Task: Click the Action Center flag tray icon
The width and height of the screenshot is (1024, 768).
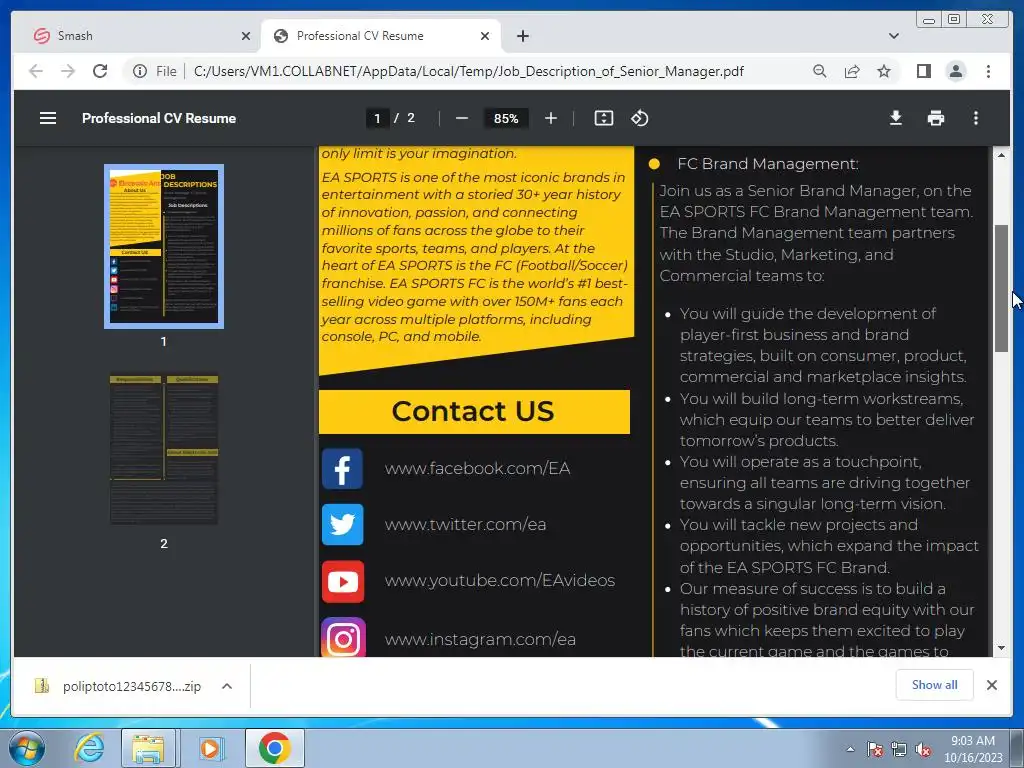Action: point(875,750)
